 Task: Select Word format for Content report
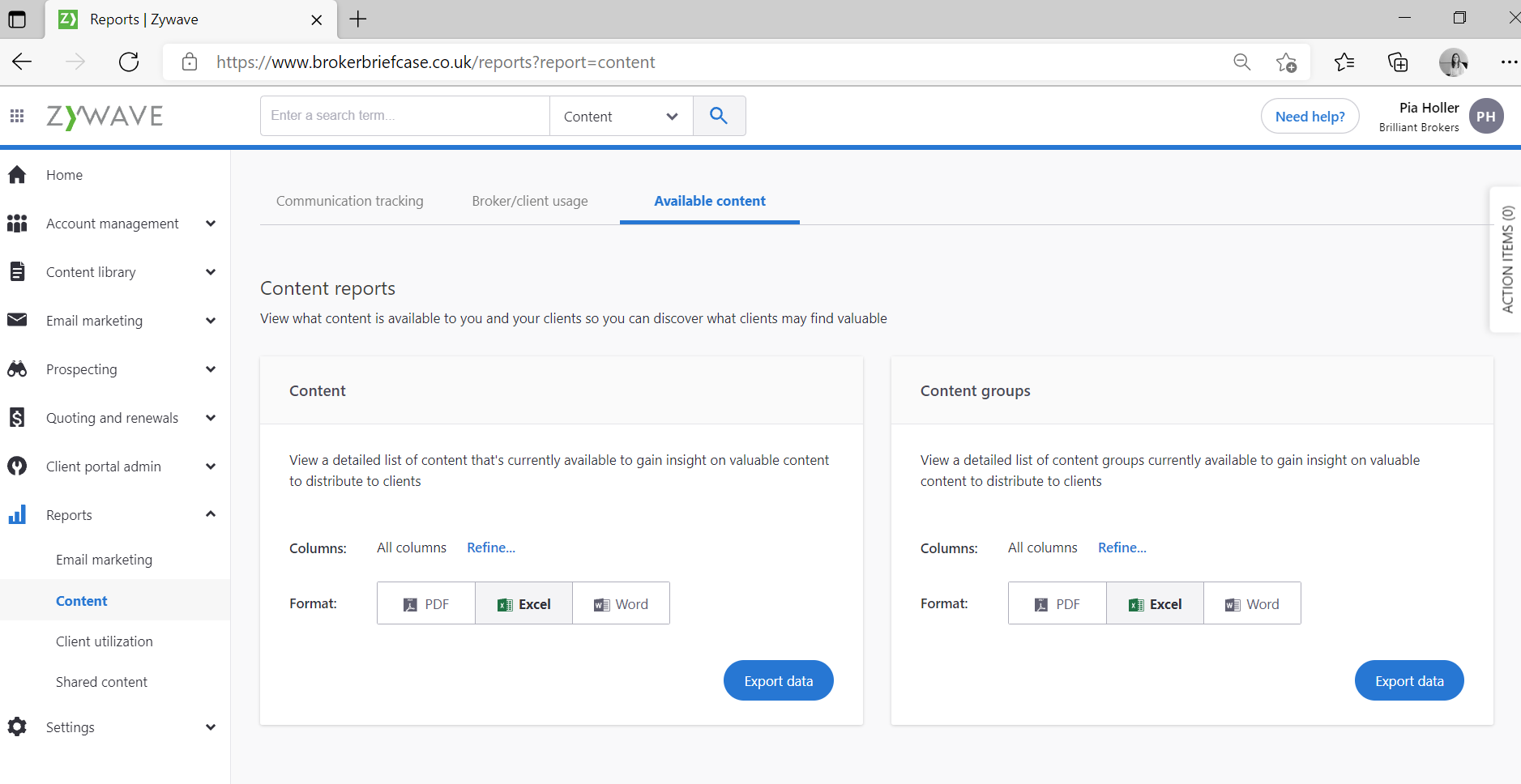click(x=621, y=603)
